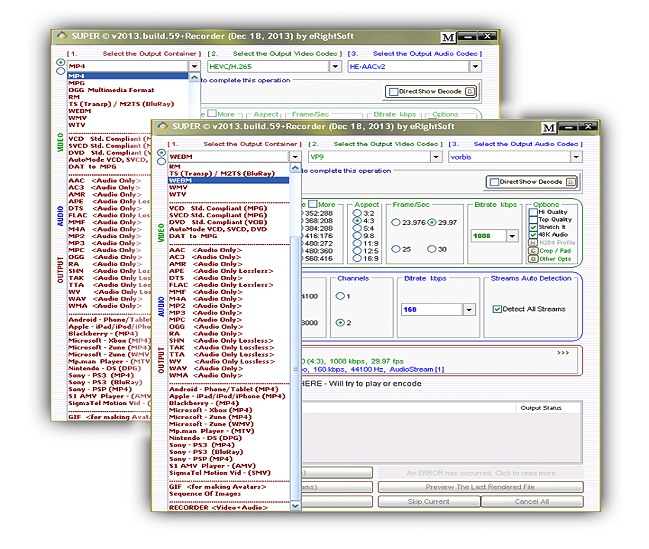Select Nintendo - DS (DPG) in front list
Viewport: 649px width, 549px height.
205,438
